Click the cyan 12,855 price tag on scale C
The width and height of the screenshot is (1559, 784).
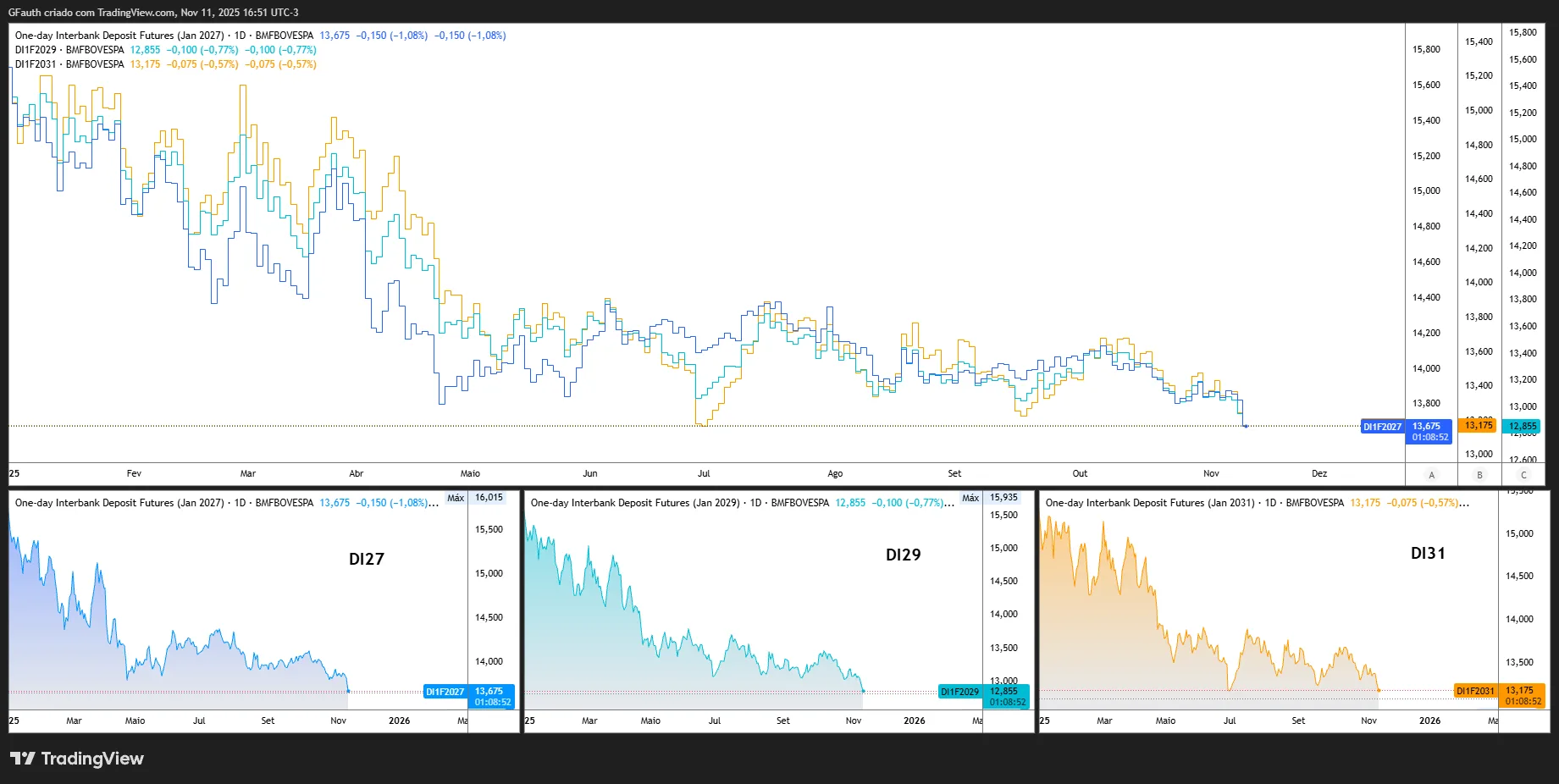click(x=1523, y=427)
